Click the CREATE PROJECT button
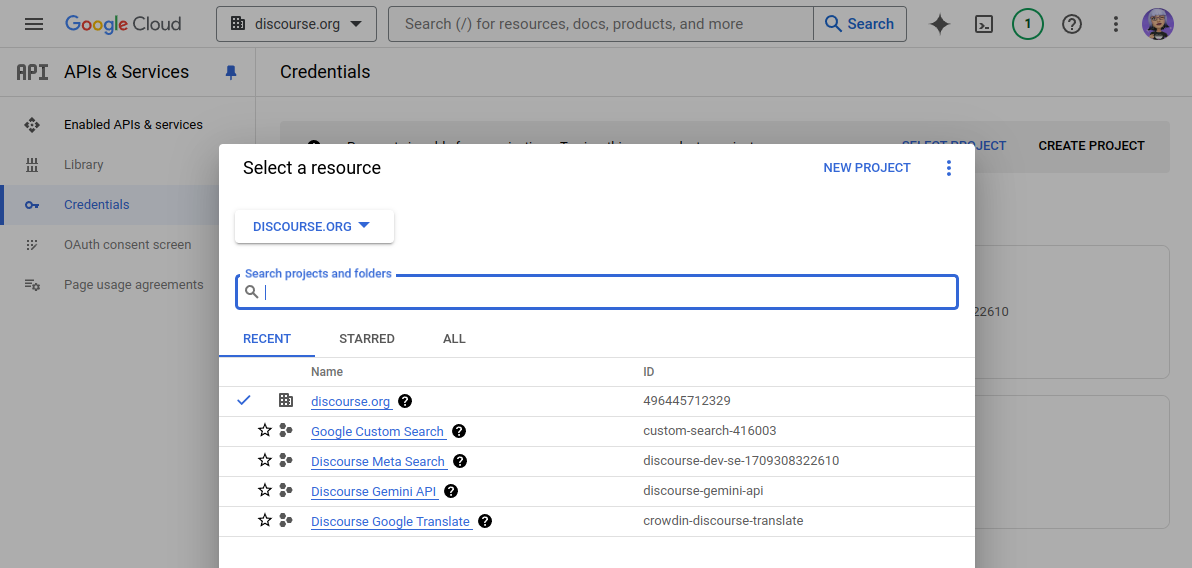The image size is (1192, 568). (x=1091, y=146)
